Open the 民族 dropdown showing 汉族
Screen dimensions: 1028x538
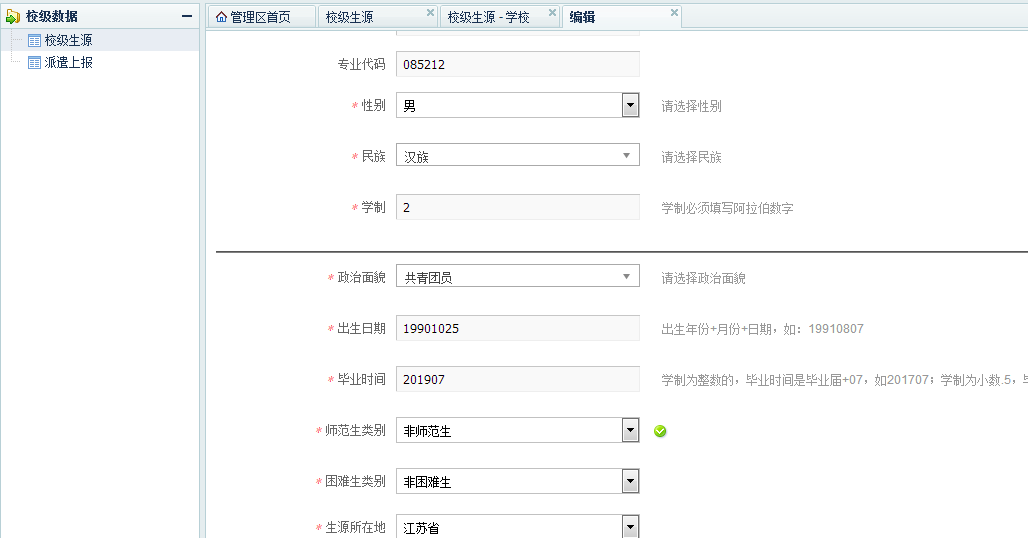pos(518,155)
